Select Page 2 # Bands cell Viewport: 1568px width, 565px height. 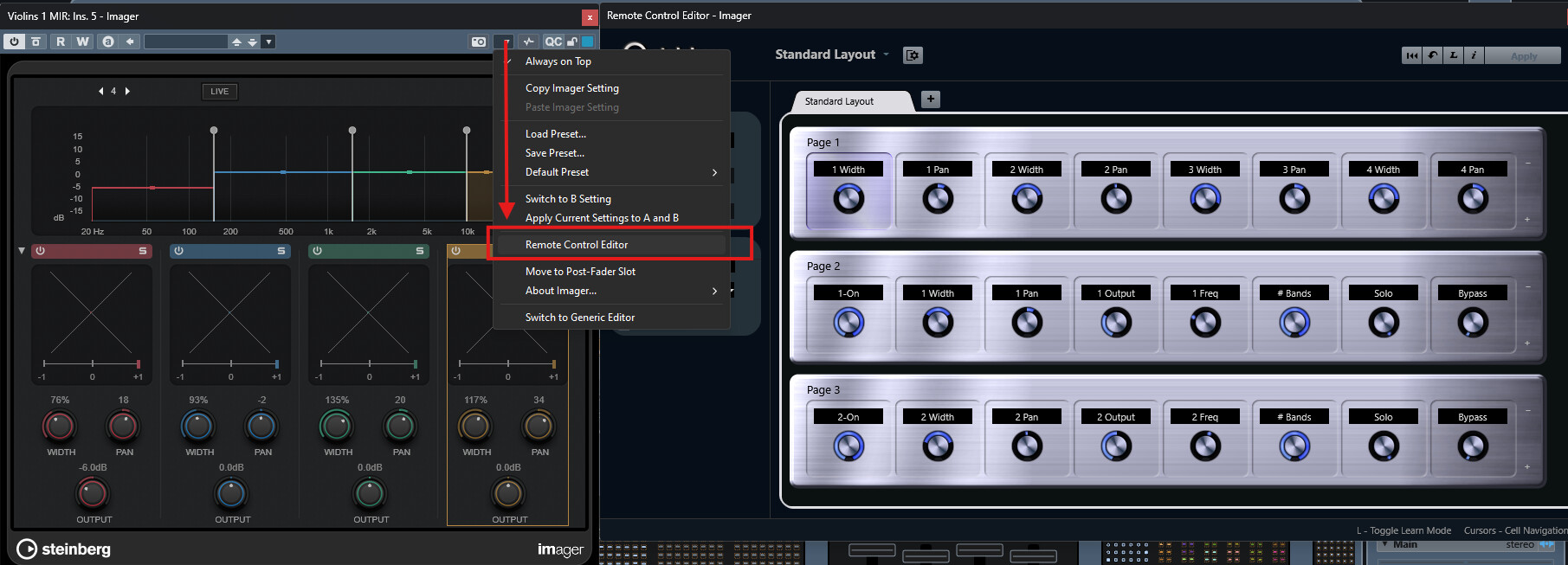1294,315
